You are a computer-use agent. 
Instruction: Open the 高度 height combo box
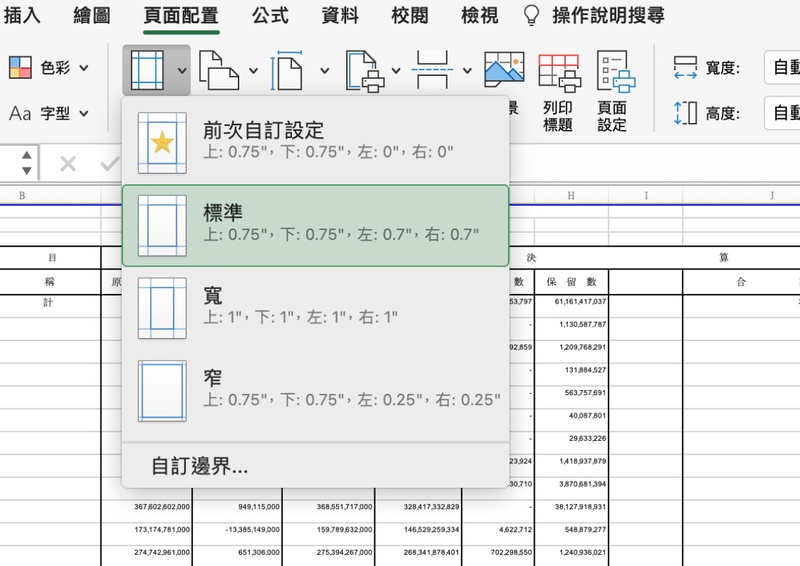point(782,113)
